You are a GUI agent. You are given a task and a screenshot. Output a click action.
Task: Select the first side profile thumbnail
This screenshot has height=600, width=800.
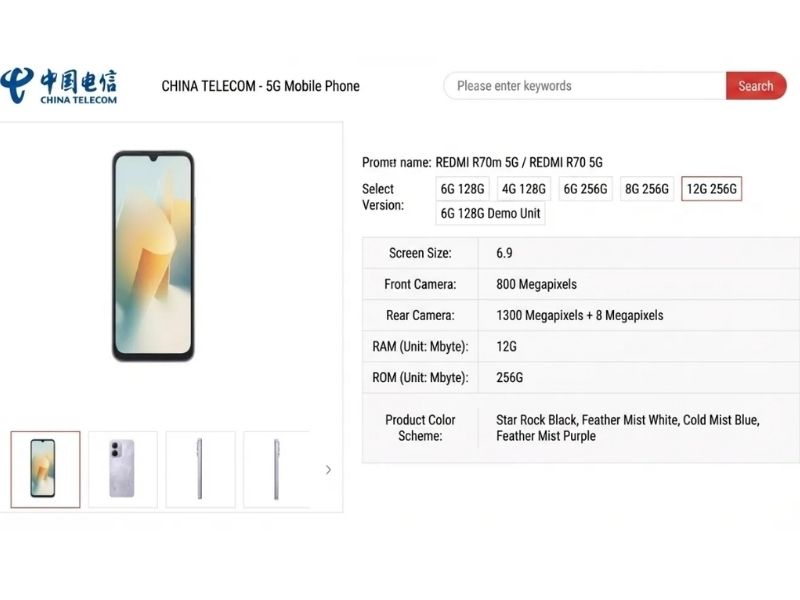[x=200, y=468]
